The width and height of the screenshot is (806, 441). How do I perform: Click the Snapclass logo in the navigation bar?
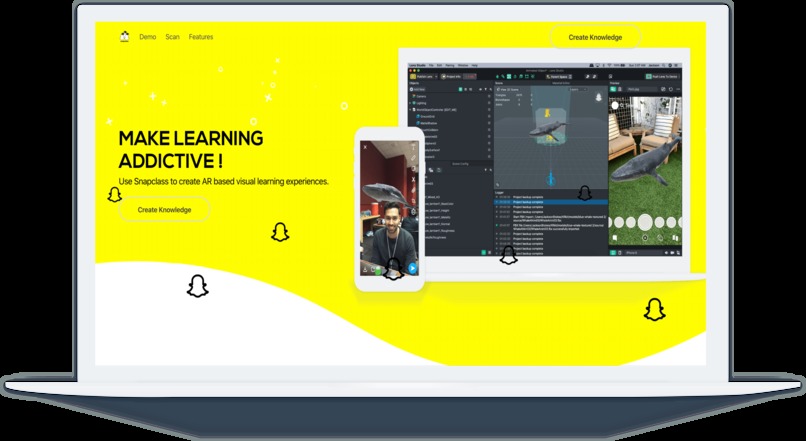coord(124,36)
